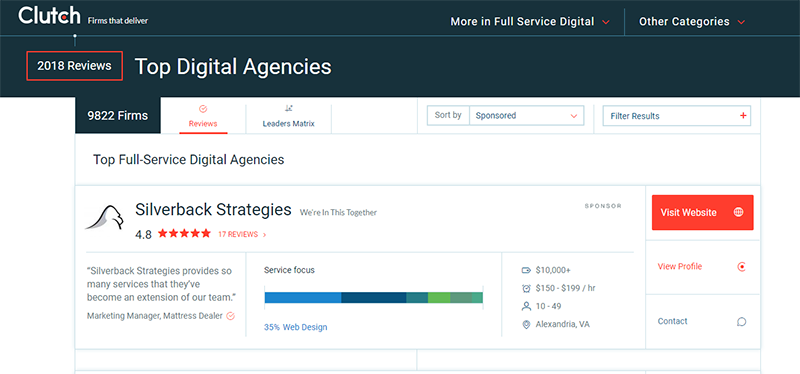Click the Reviews tab checkmark icon

pos(203,109)
